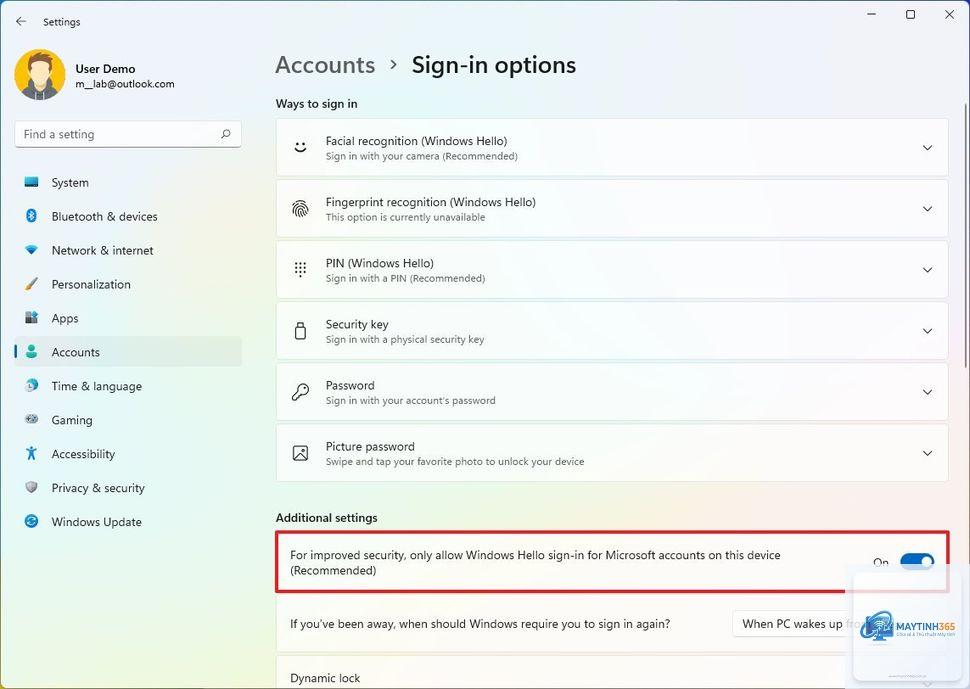Click the fingerprint icon

(300, 208)
